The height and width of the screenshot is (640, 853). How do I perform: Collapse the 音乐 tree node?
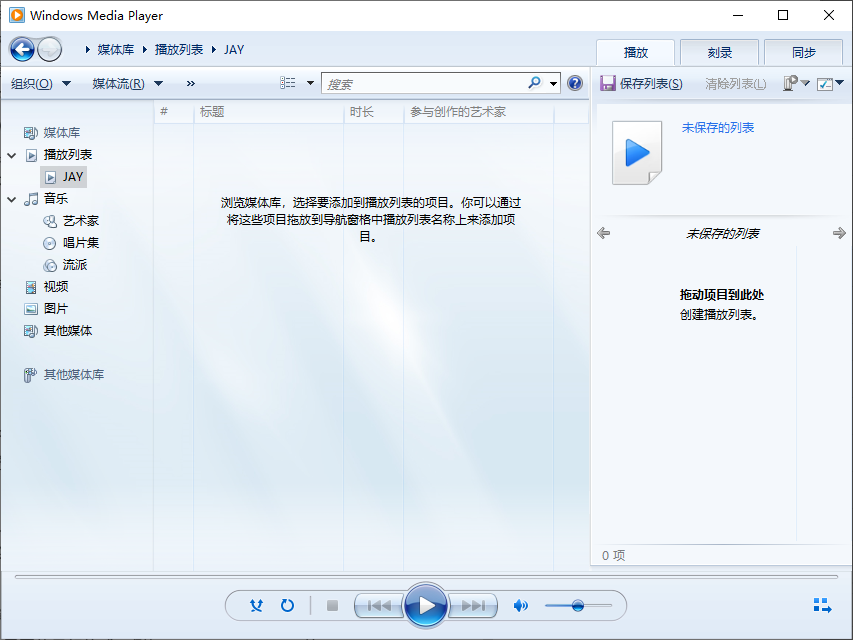coord(11,200)
